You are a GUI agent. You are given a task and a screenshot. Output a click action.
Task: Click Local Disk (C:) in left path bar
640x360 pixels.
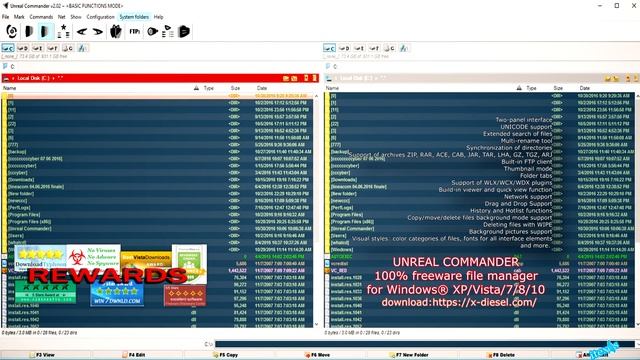click(x=33, y=78)
